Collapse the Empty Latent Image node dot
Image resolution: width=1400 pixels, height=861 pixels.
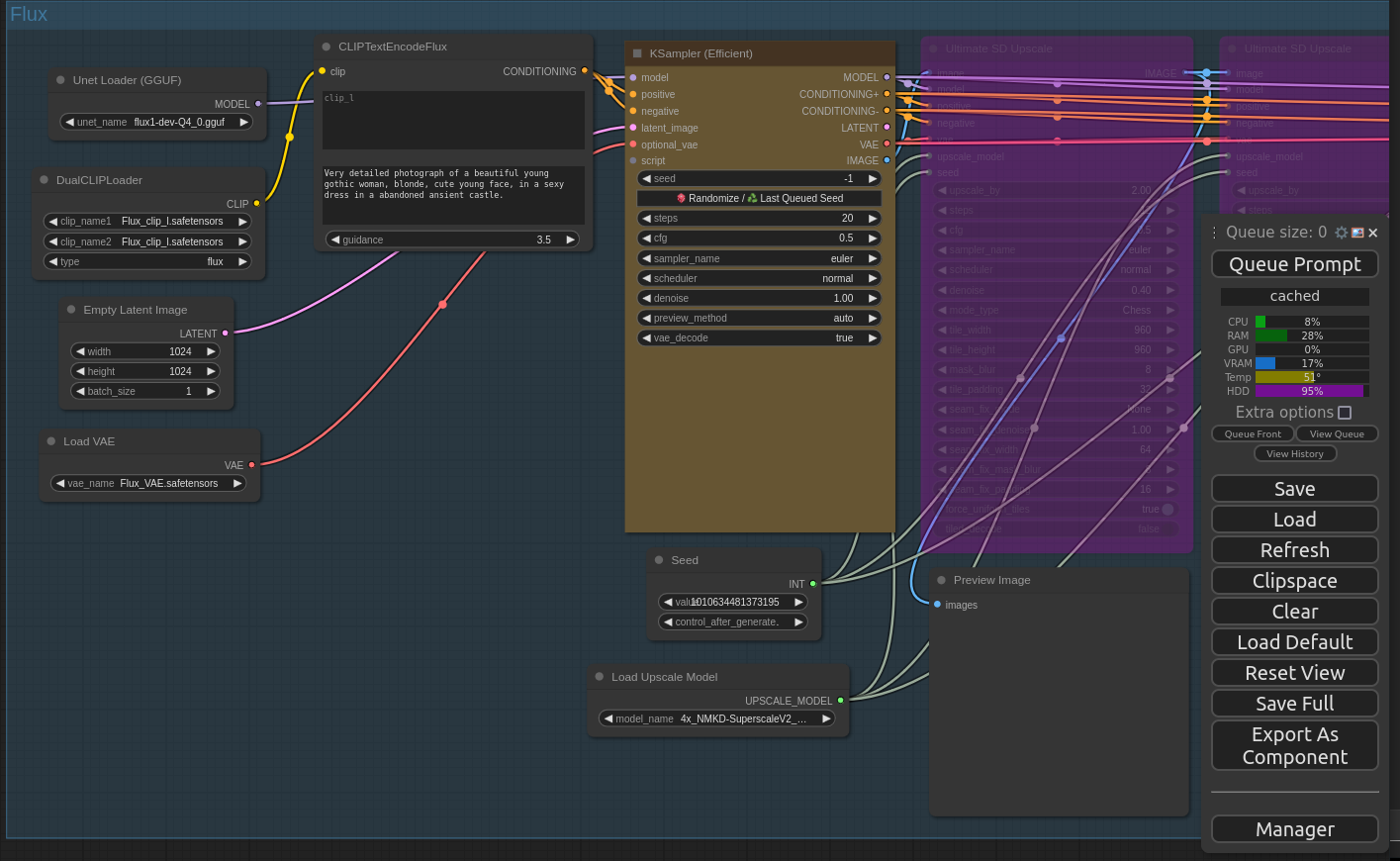point(71,310)
